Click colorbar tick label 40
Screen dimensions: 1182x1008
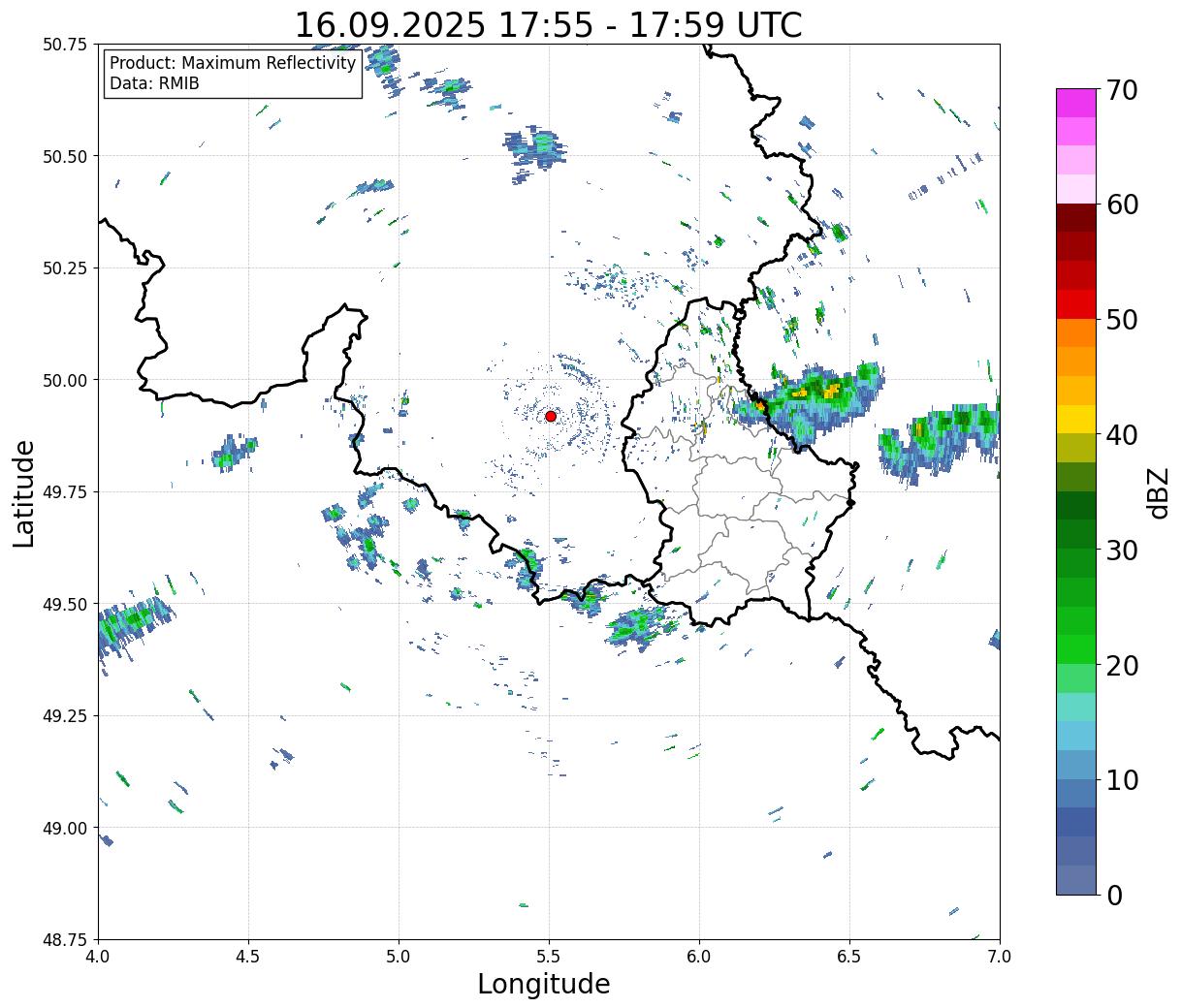pyautogui.click(x=1122, y=435)
